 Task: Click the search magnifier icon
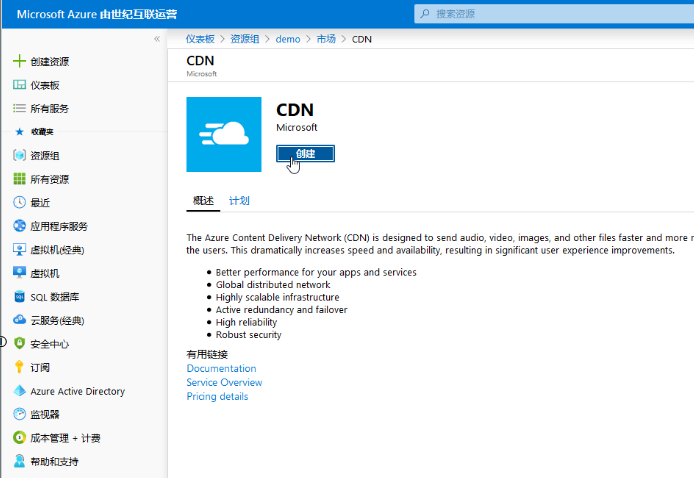[425, 14]
